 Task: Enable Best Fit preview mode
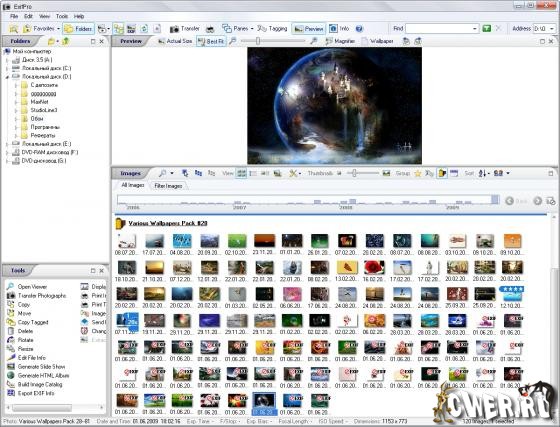point(211,41)
